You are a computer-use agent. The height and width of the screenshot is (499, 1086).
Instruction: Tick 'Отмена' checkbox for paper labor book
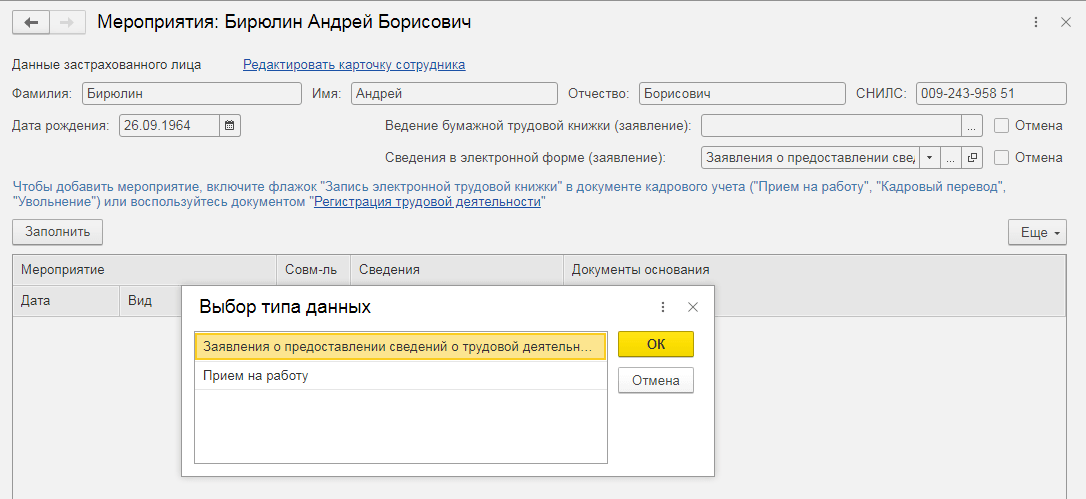click(x=1002, y=126)
